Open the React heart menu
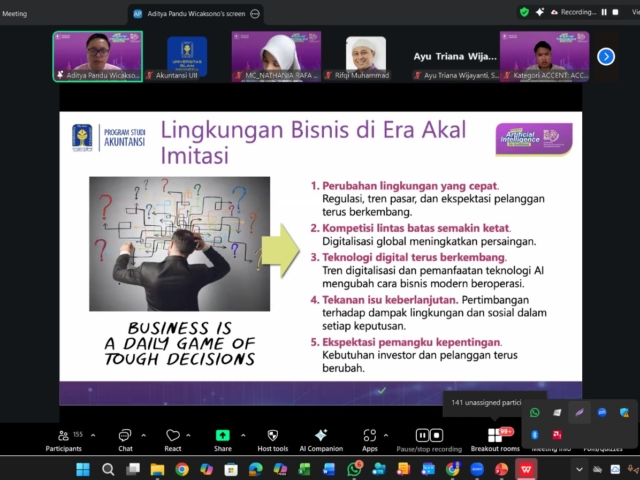Image resolution: width=640 pixels, height=480 pixels. pyautogui.click(x=173, y=440)
